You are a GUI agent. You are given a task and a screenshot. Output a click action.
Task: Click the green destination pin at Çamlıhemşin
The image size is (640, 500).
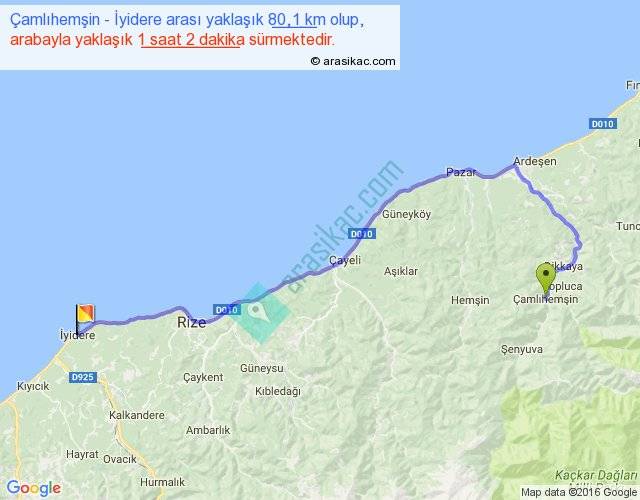coord(545,275)
